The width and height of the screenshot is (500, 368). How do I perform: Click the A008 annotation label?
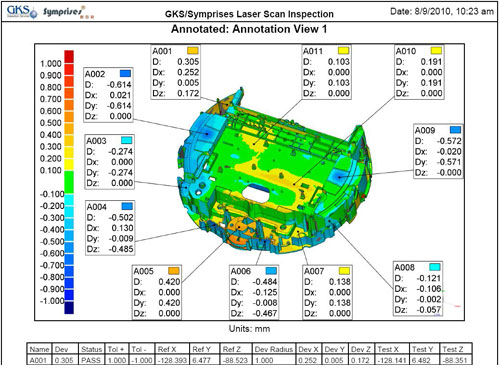click(x=404, y=267)
